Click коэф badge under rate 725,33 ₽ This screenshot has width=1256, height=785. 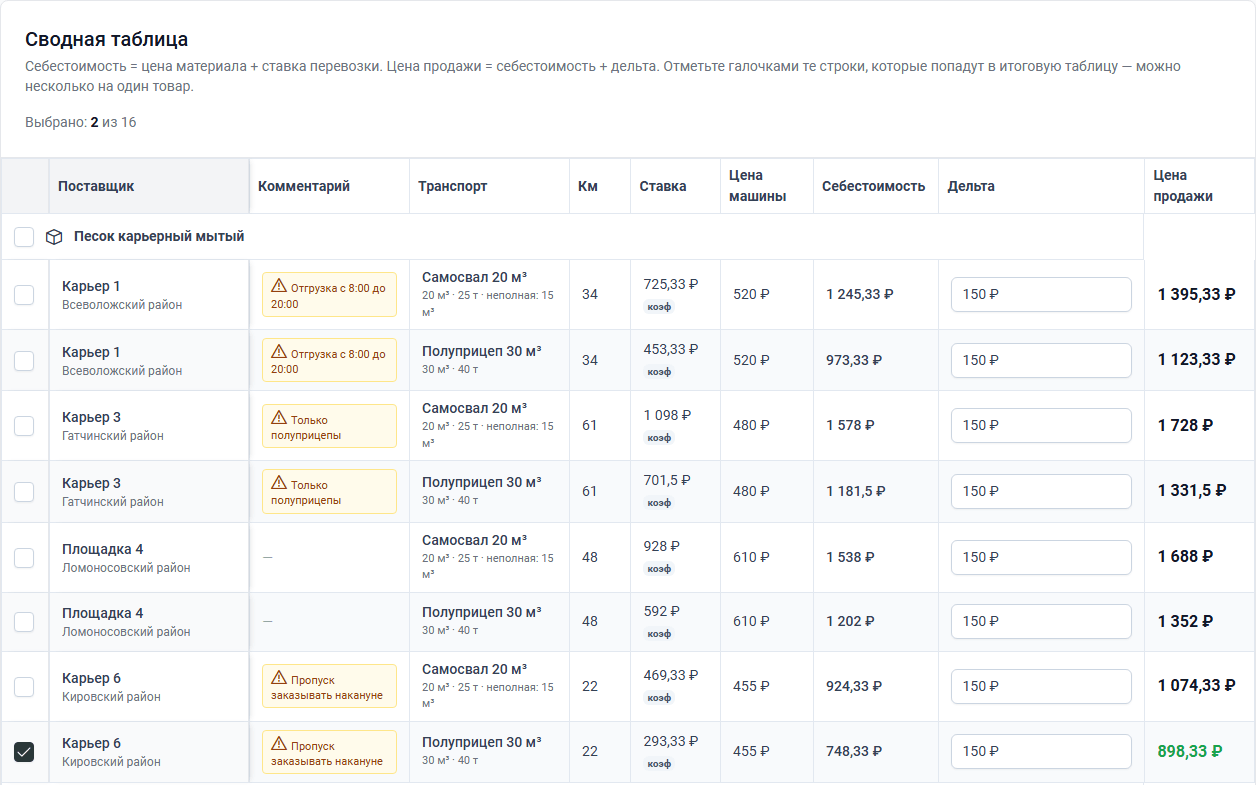659,307
